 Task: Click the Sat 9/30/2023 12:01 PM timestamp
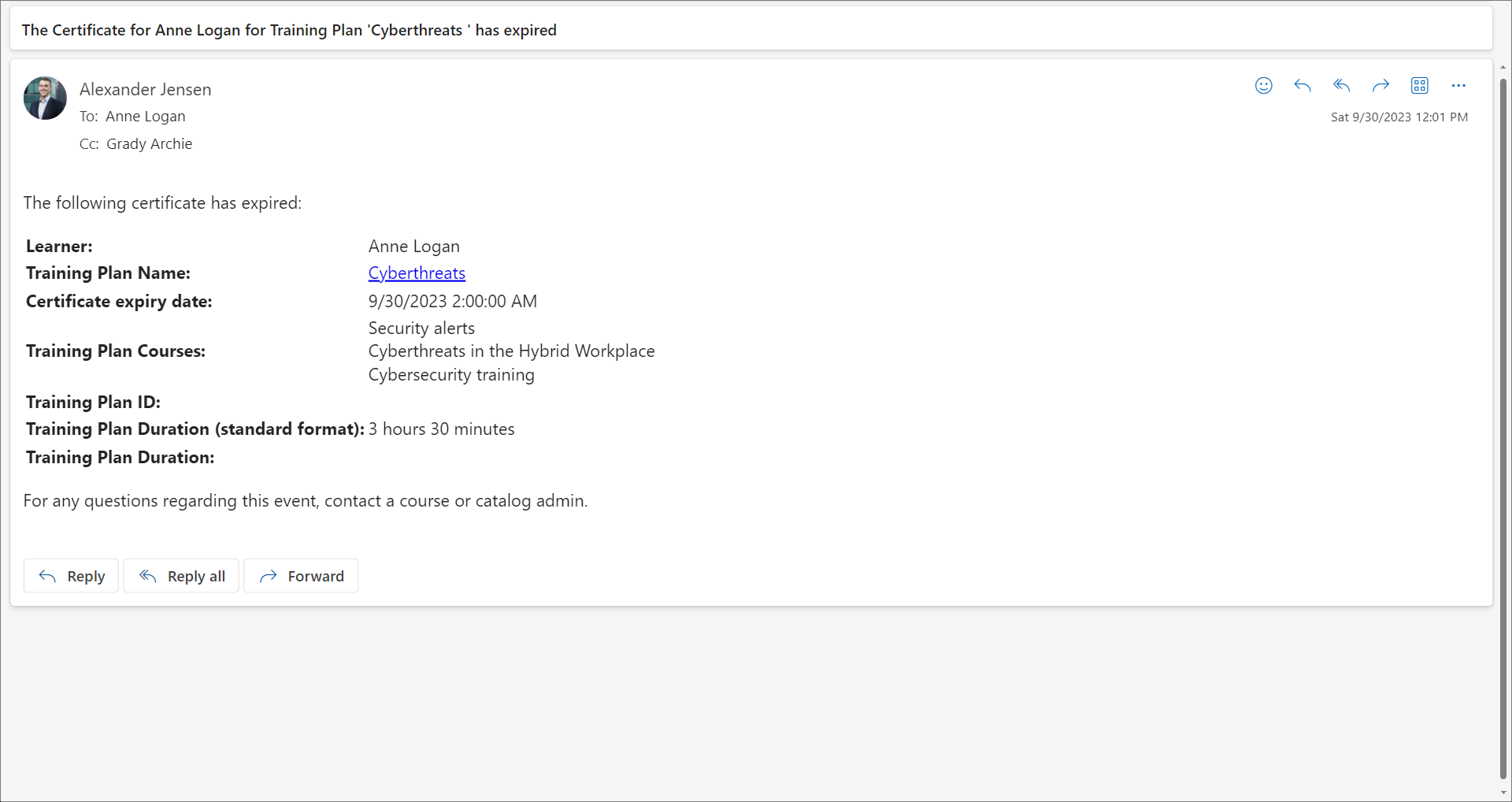[x=1399, y=117]
